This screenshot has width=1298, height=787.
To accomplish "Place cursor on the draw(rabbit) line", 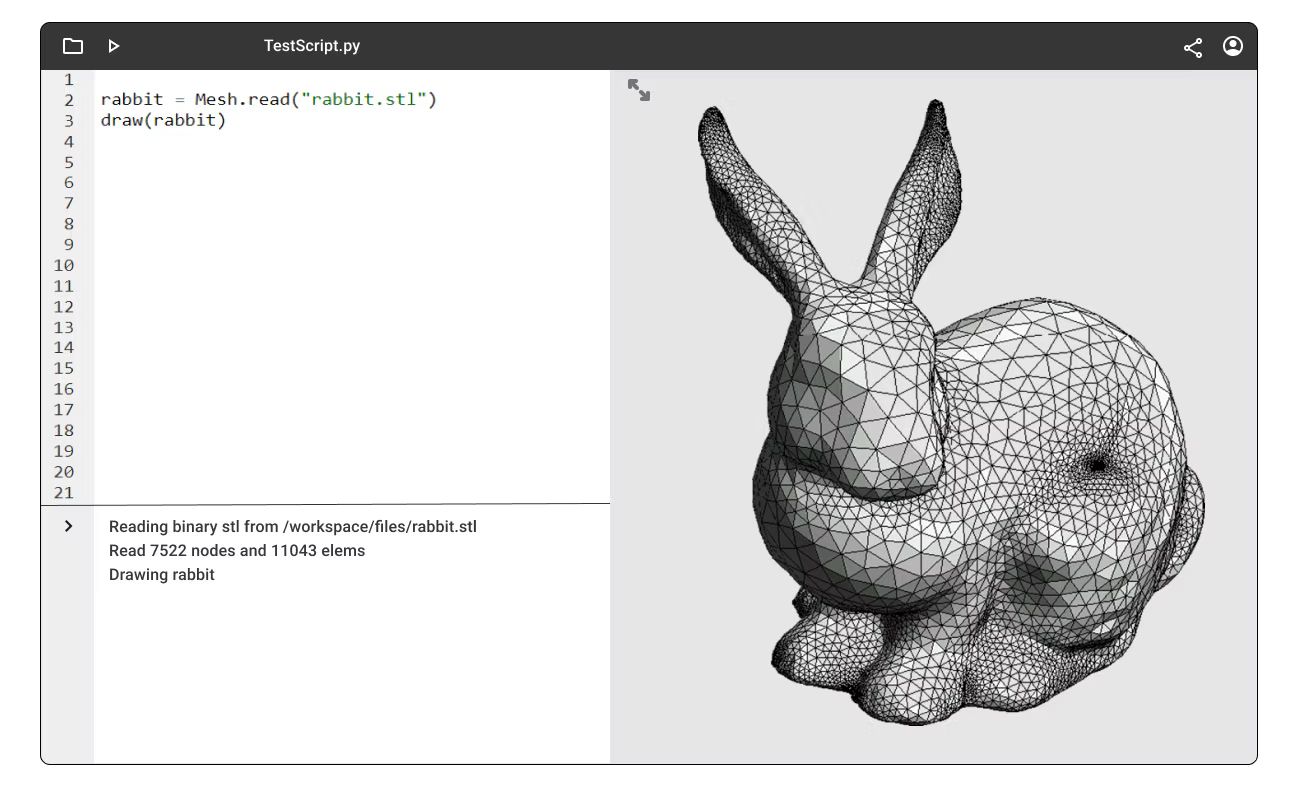I will pos(162,120).
